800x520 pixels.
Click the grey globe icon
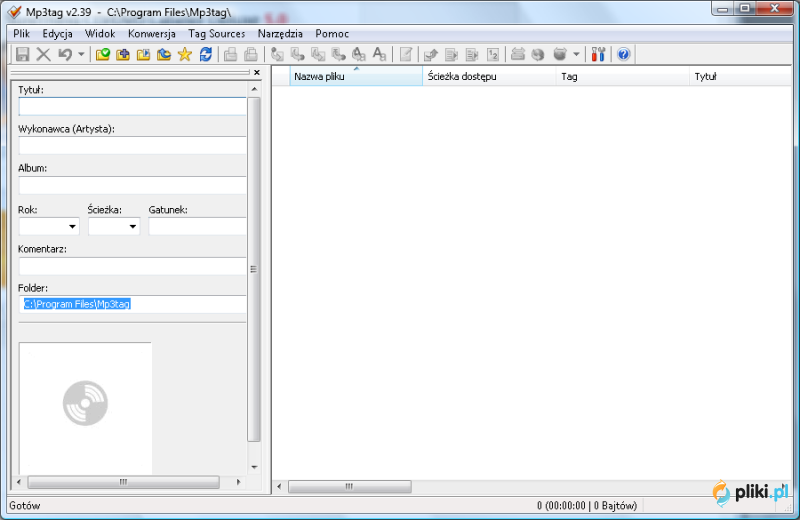coord(538,54)
